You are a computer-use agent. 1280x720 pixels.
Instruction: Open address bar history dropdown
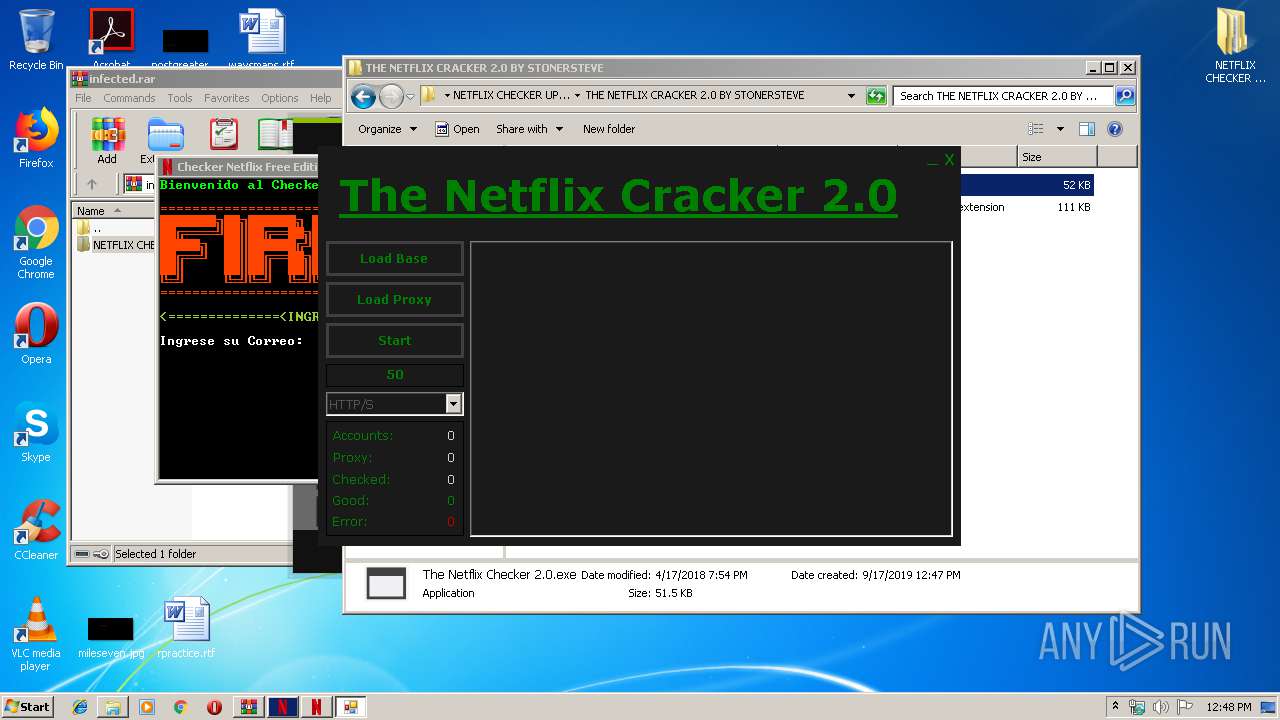point(851,96)
